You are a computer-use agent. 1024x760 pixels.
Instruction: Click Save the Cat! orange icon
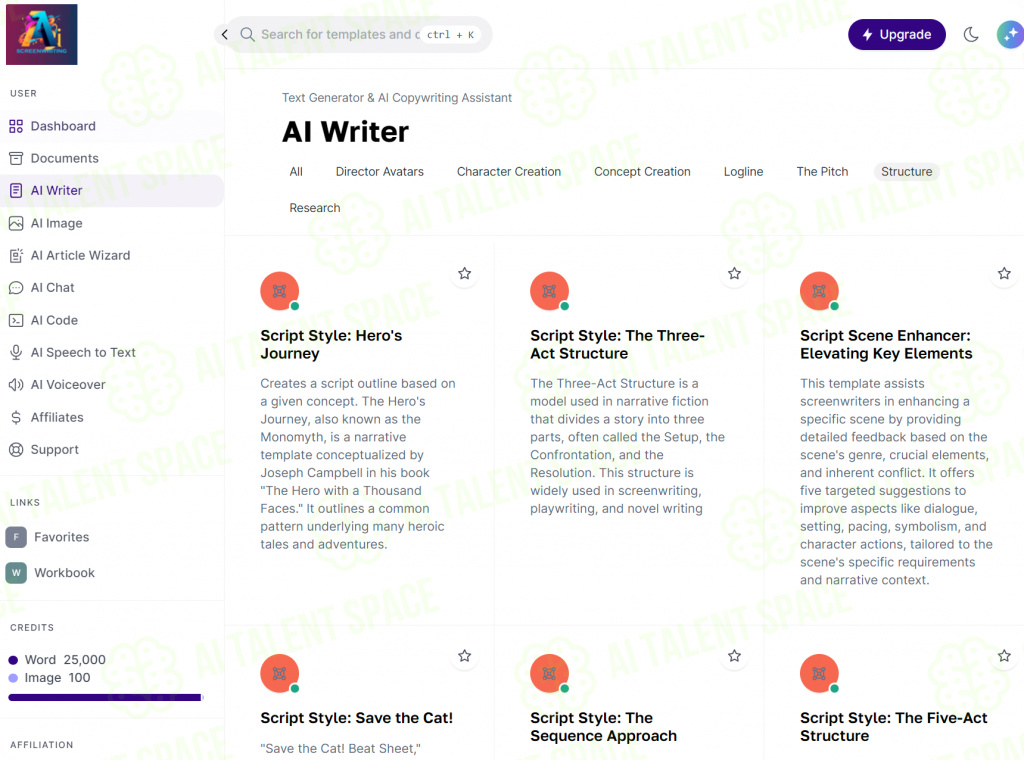pos(280,673)
